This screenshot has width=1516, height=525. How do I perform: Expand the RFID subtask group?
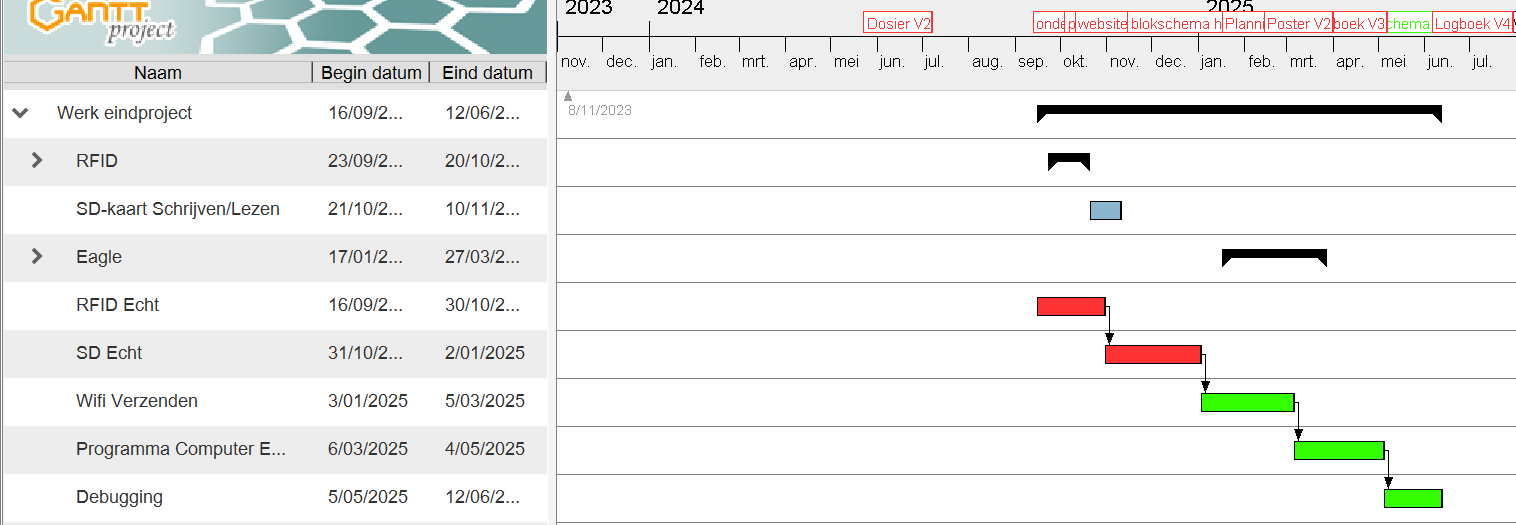[x=37, y=160]
